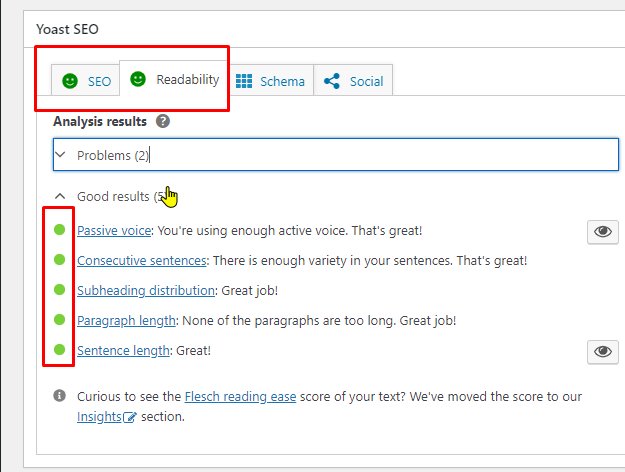This screenshot has height=472, width=625.
Task: Follow the Flesch reading ease link
Action: (x=243, y=396)
